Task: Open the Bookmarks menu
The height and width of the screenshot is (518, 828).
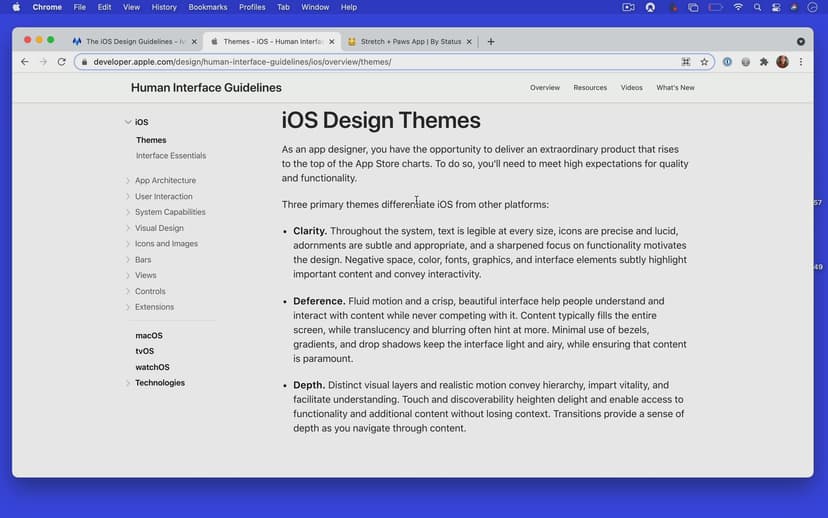Action: (208, 7)
